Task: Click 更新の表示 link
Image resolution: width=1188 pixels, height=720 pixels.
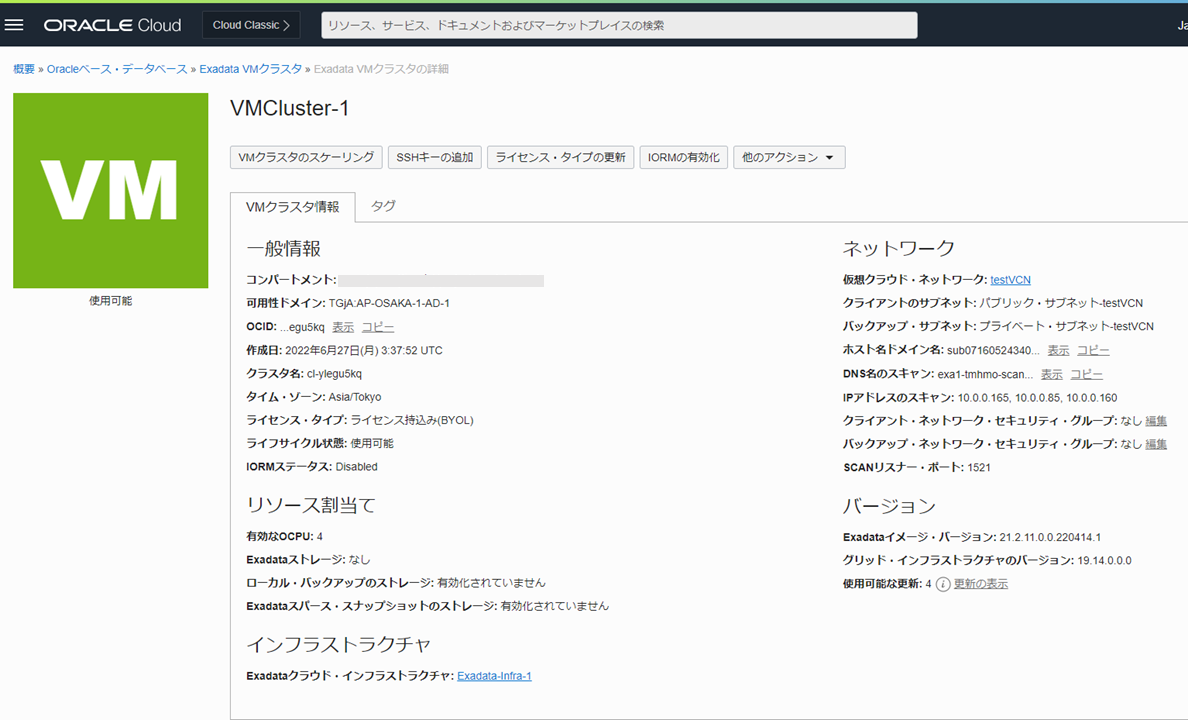Action: point(980,584)
